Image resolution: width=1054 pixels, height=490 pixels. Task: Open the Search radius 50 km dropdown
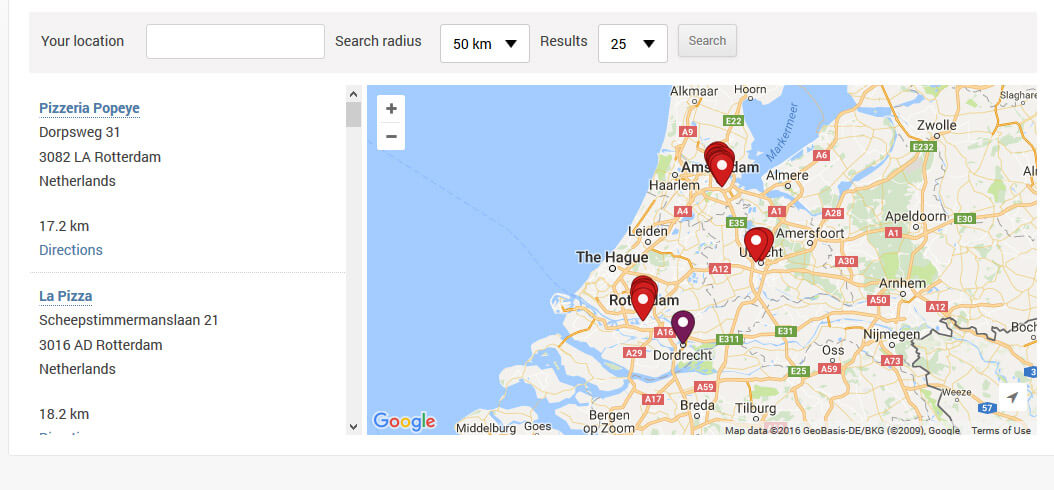[485, 44]
